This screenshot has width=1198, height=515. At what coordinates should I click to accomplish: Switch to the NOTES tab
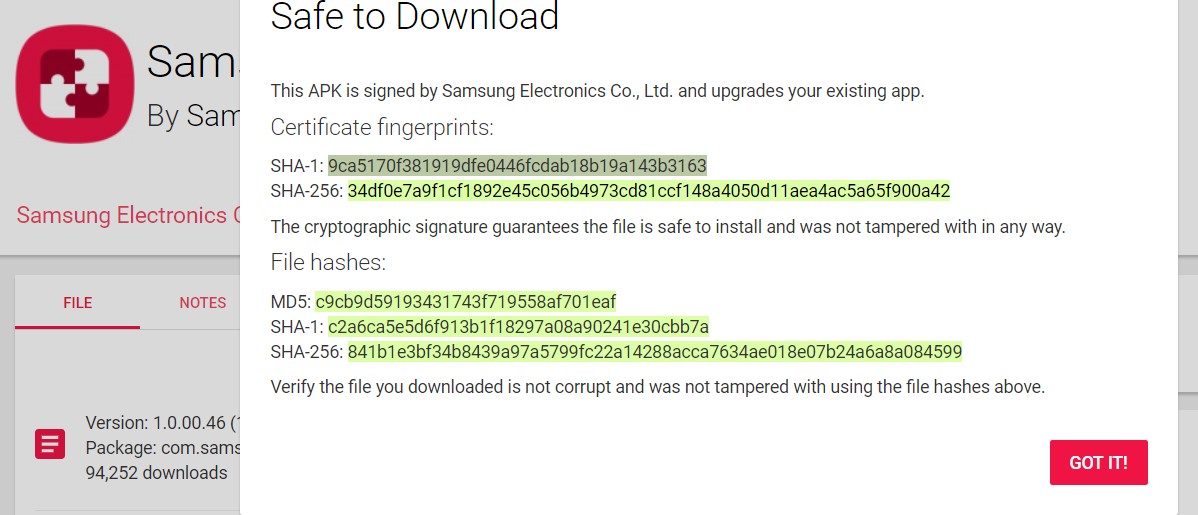tap(202, 303)
